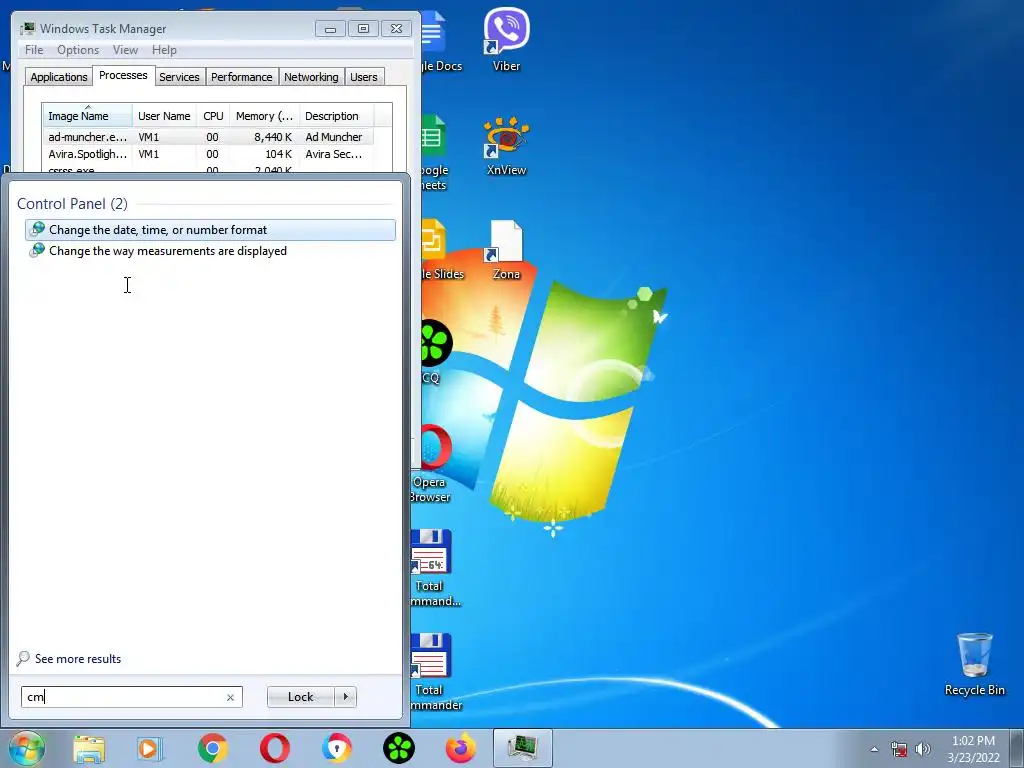1024x768 pixels.
Task: Select the ad-muncher.exe process row
Action: coord(209,137)
